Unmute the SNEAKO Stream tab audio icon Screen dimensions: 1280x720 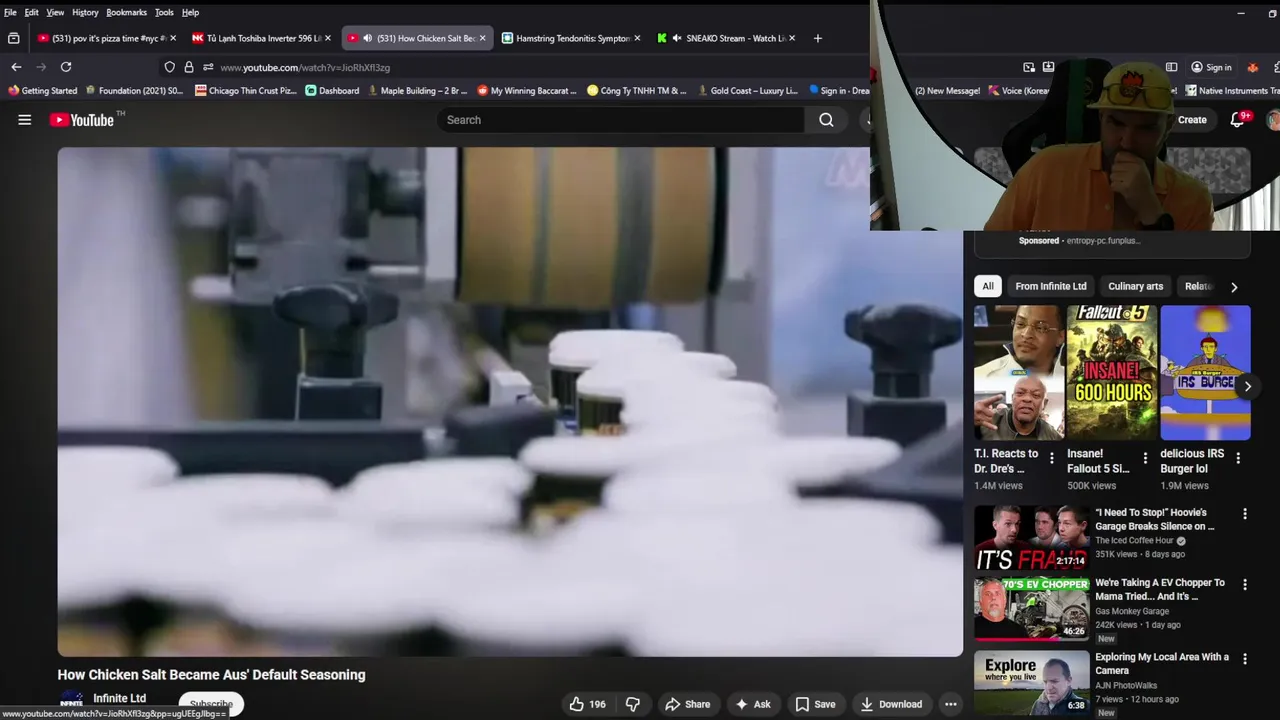677,38
